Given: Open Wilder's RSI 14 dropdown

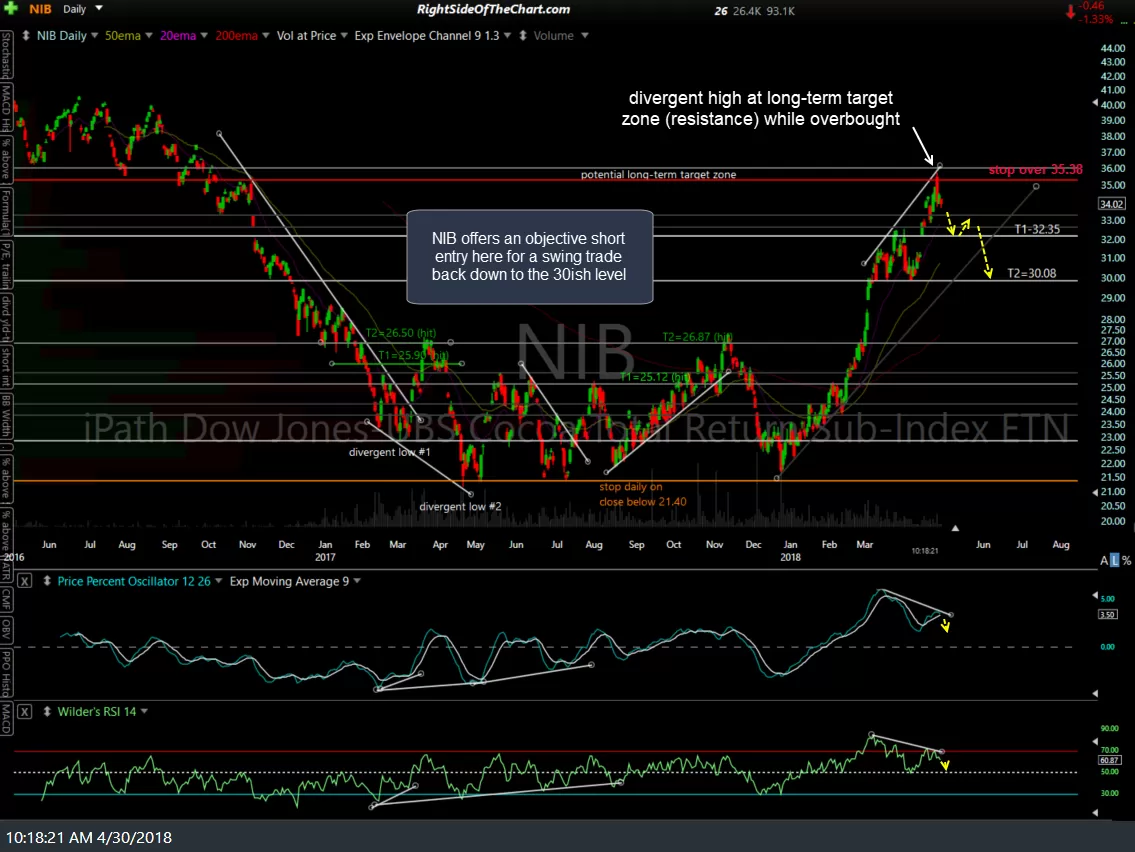Looking at the screenshot, I should coord(144,712).
